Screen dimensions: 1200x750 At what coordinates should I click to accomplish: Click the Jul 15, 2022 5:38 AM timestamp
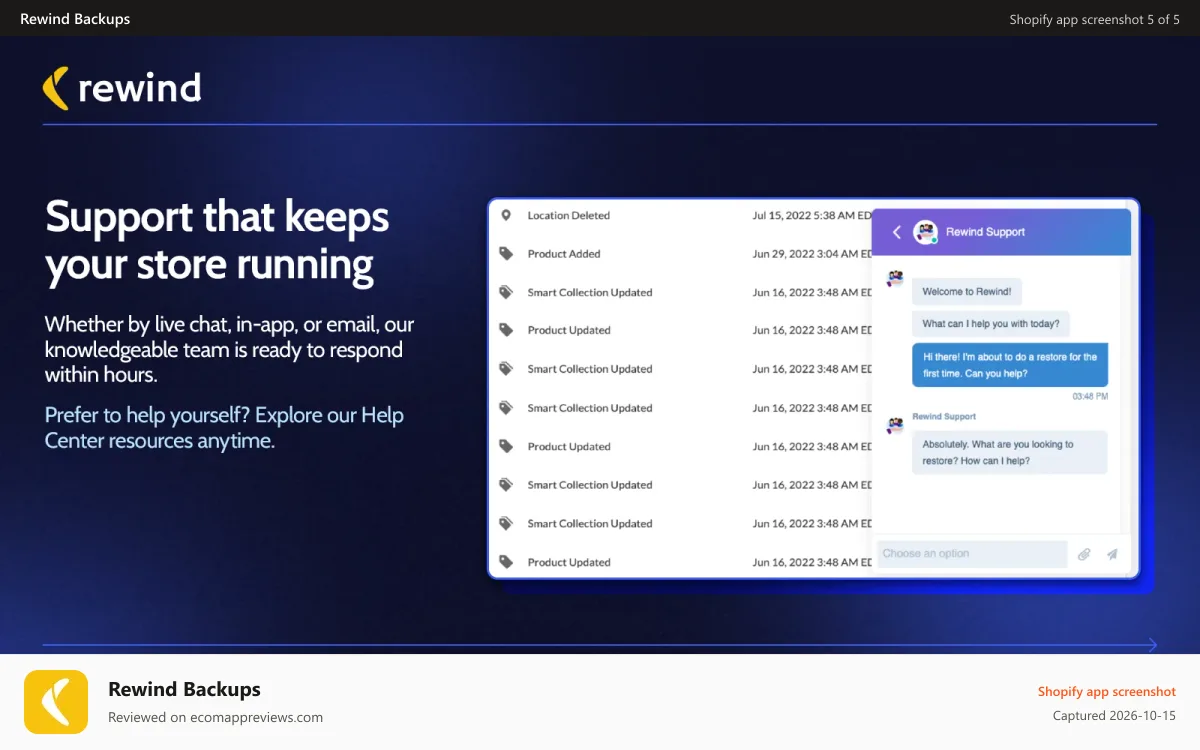pos(814,215)
